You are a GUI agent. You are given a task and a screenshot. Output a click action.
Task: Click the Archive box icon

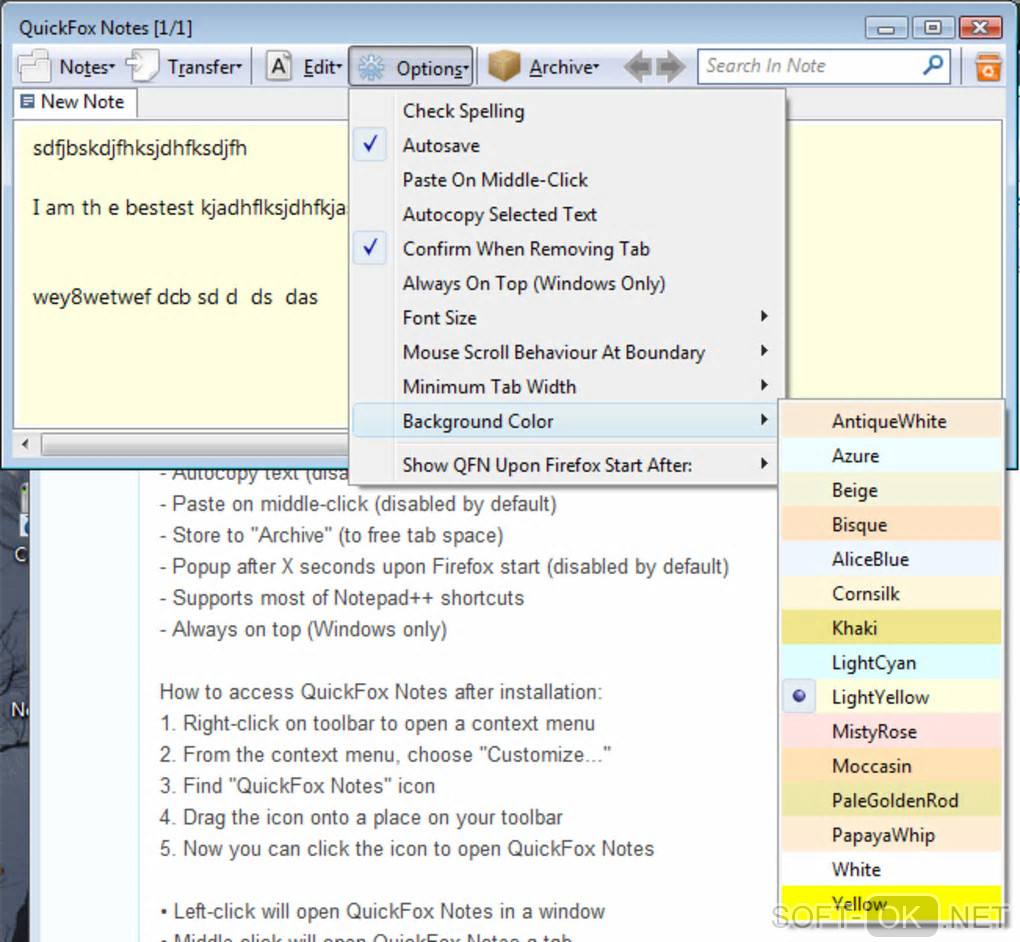pos(504,66)
